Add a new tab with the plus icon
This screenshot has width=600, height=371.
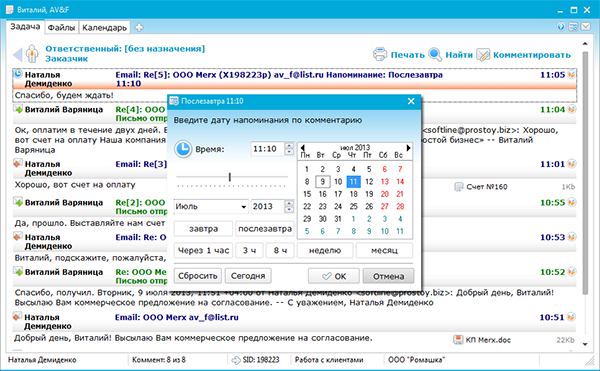pos(139,27)
